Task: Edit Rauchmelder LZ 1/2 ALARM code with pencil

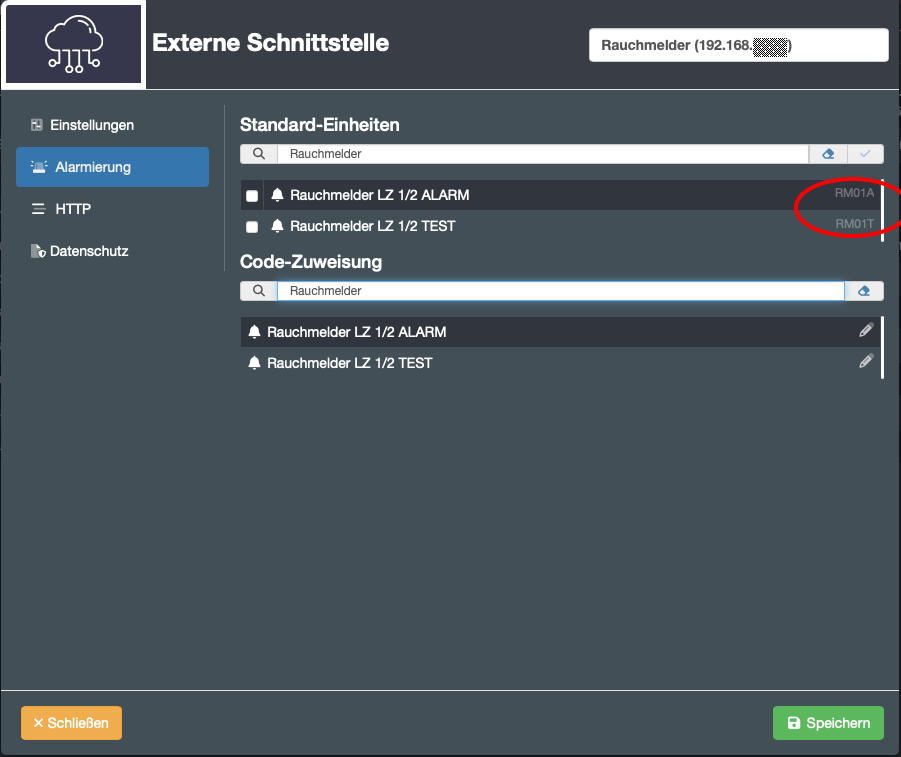Action: click(866, 331)
